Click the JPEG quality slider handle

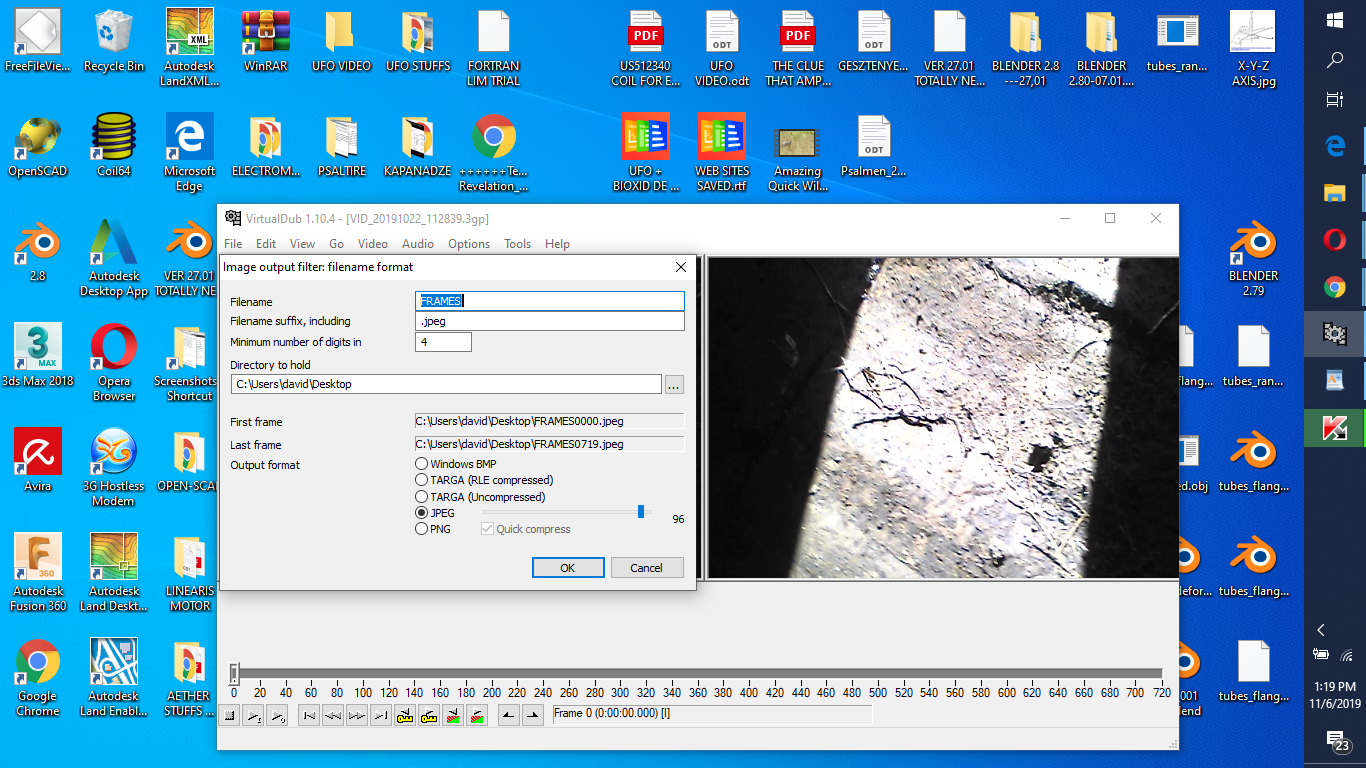pyautogui.click(x=641, y=512)
